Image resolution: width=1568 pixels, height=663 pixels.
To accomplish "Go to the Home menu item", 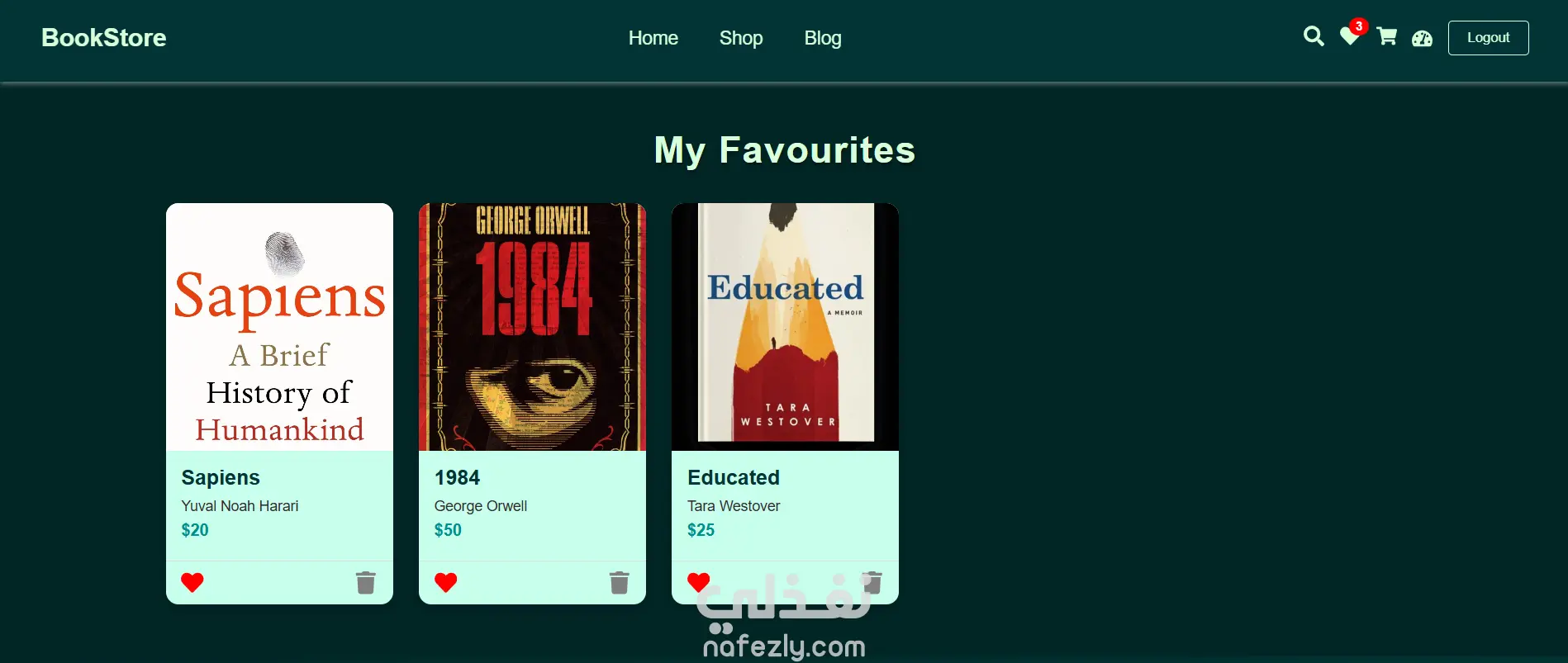I will tap(653, 38).
